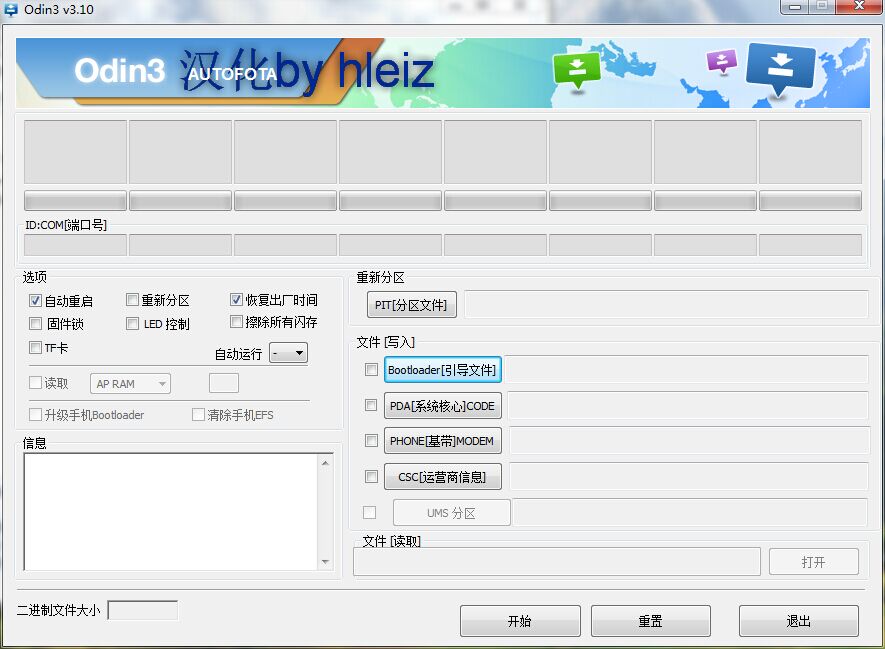Minimize the Odin3 window
The height and width of the screenshot is (649, 885).
point(795,7)
